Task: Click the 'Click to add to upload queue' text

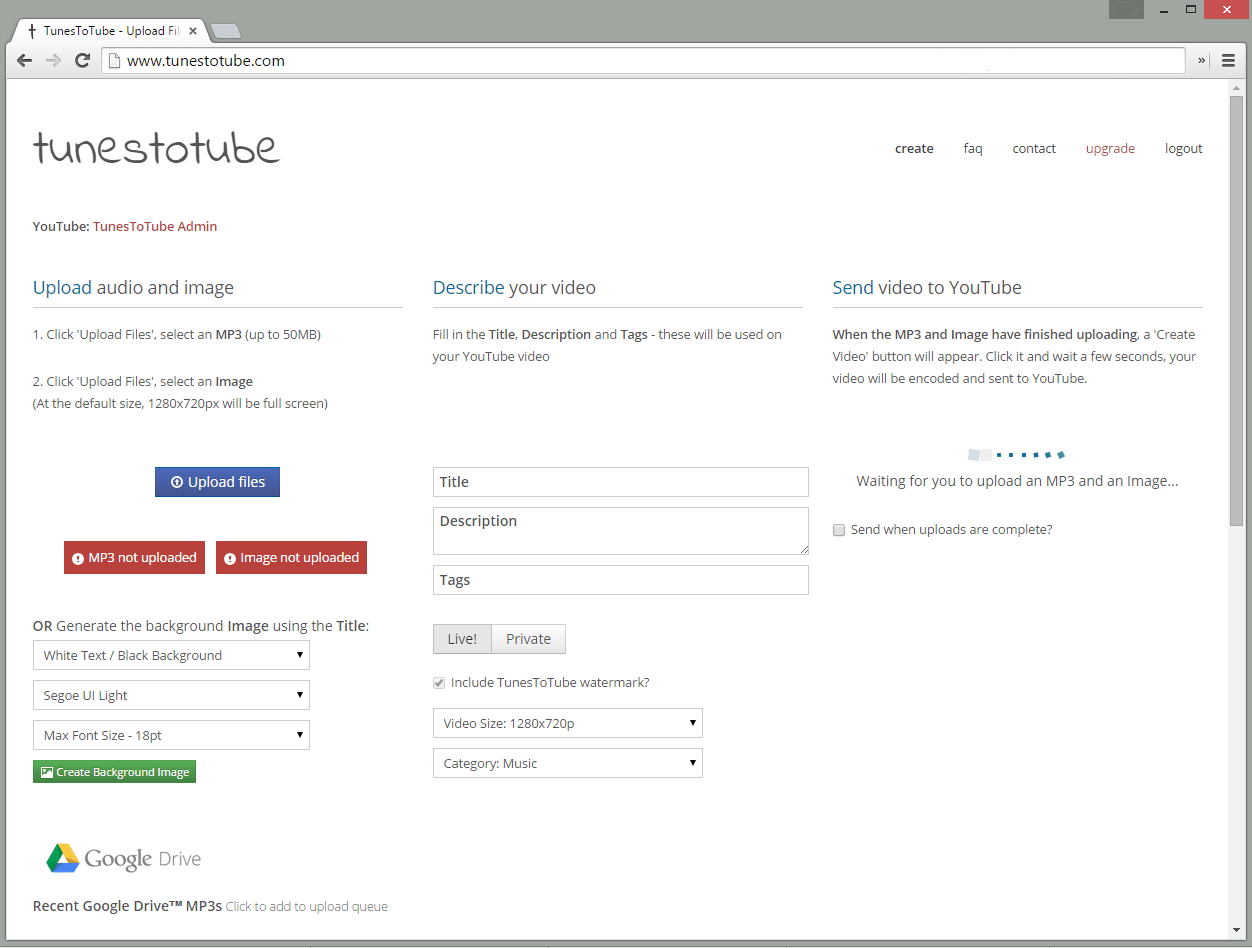Action: click(x=307, y=907)
